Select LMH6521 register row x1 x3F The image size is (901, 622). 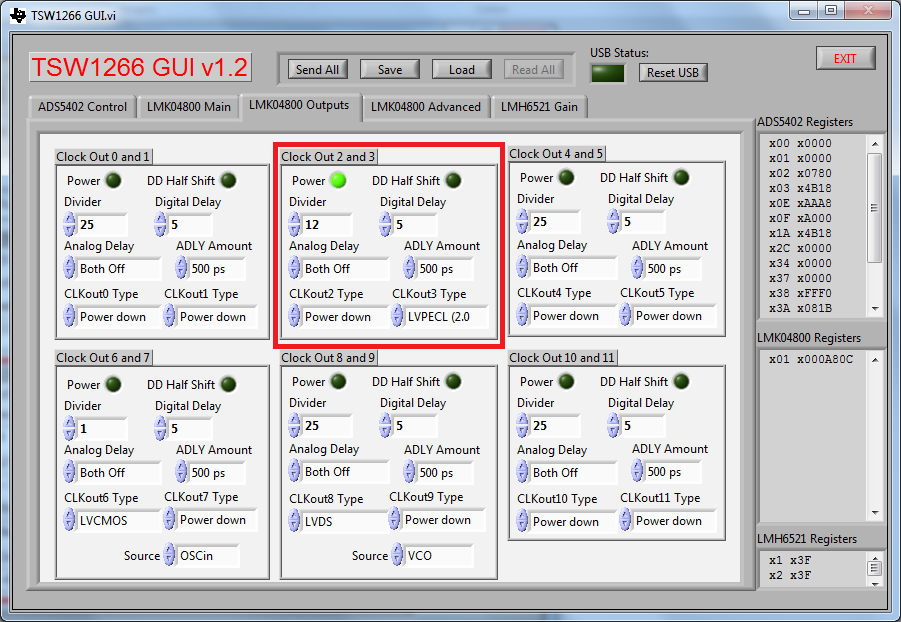[x=790, y=560]
